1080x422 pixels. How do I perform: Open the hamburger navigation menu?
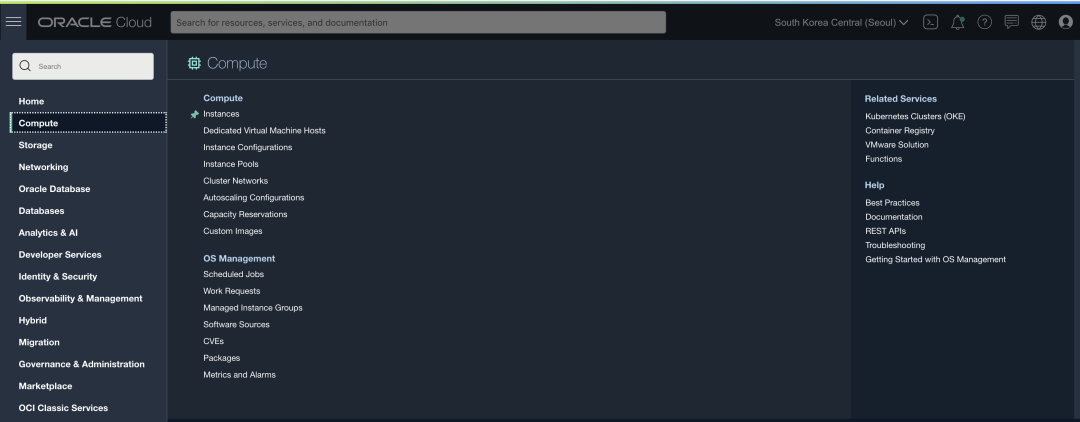click(x=13, y=22)
